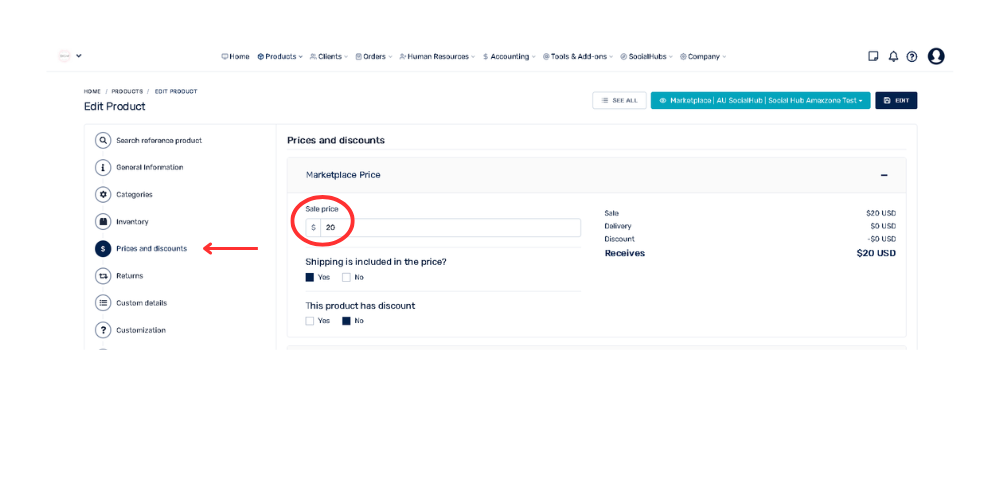This screenshot has width=1000, height=500.
Task: Check No for shipping included in price
Action: pyautogui.click(x=346, y=277)
